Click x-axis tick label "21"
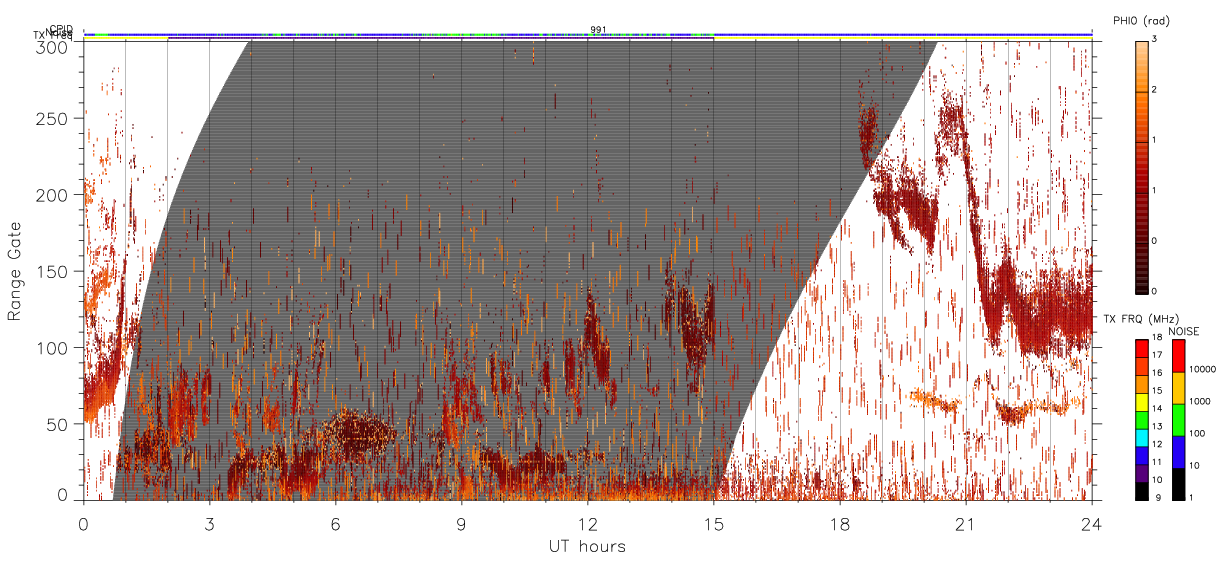 tap(965, 523)
